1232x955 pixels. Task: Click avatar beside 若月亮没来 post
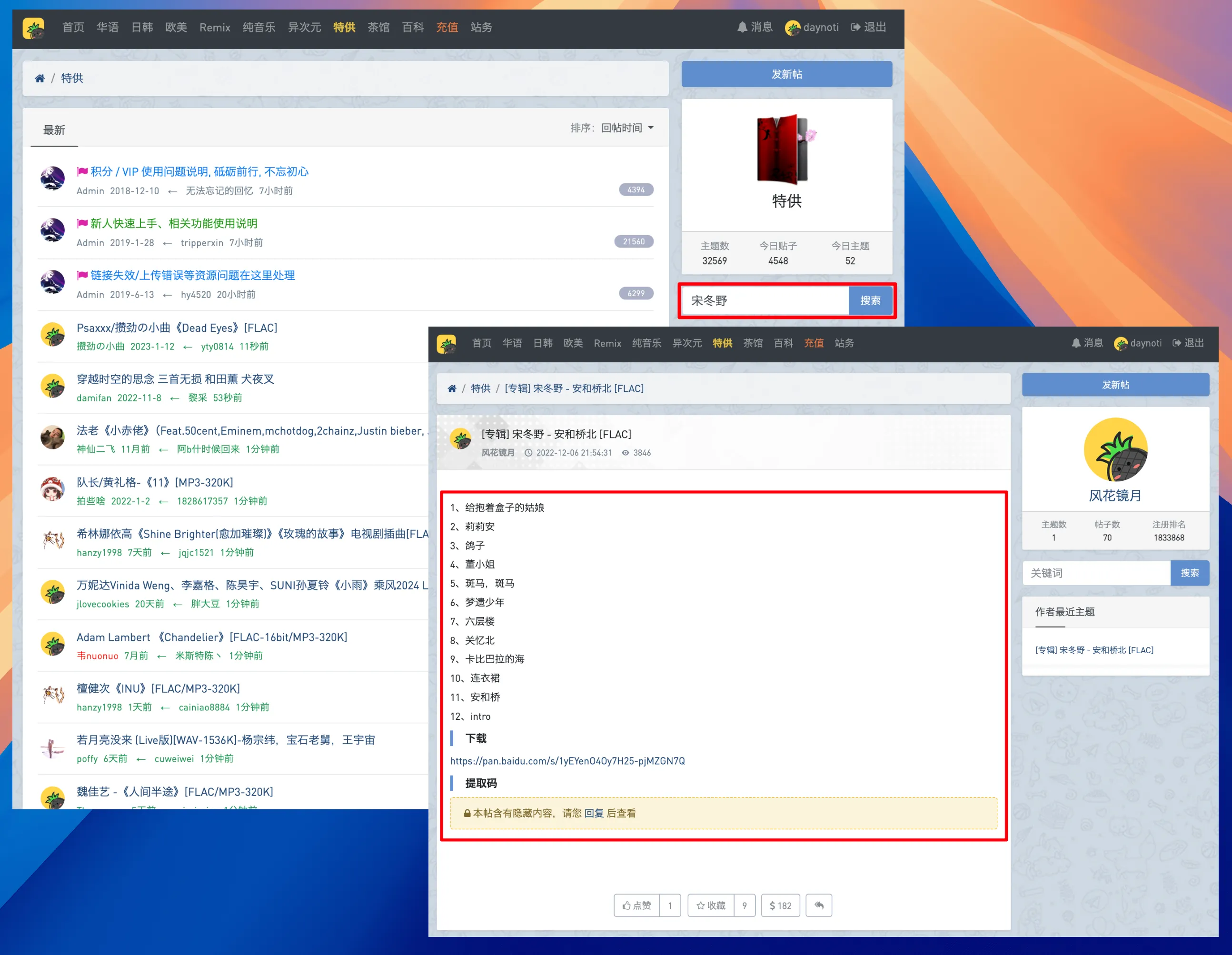coord(52,747)
